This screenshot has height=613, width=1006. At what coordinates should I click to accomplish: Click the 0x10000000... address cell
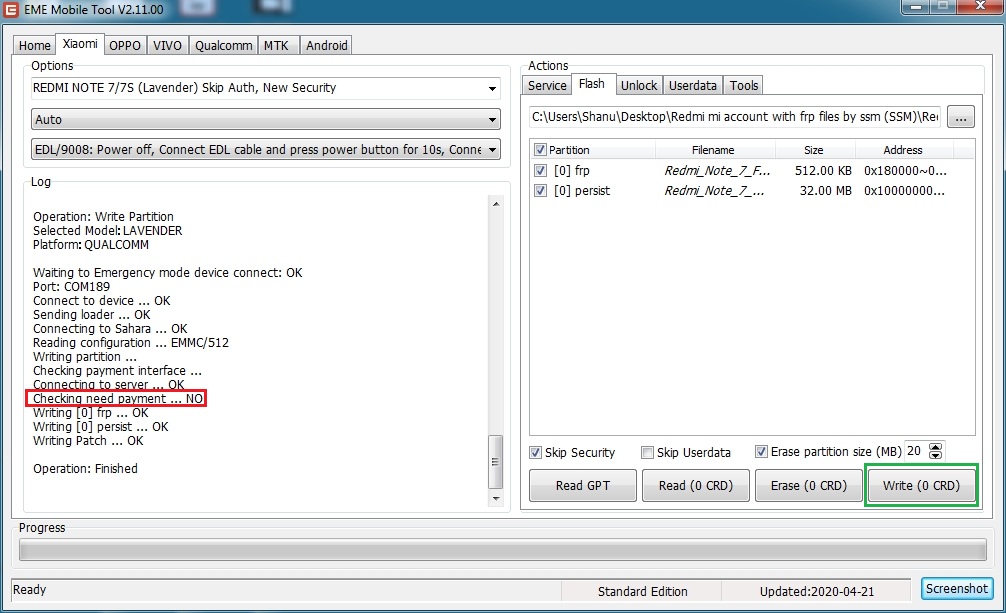coord(904,191)
